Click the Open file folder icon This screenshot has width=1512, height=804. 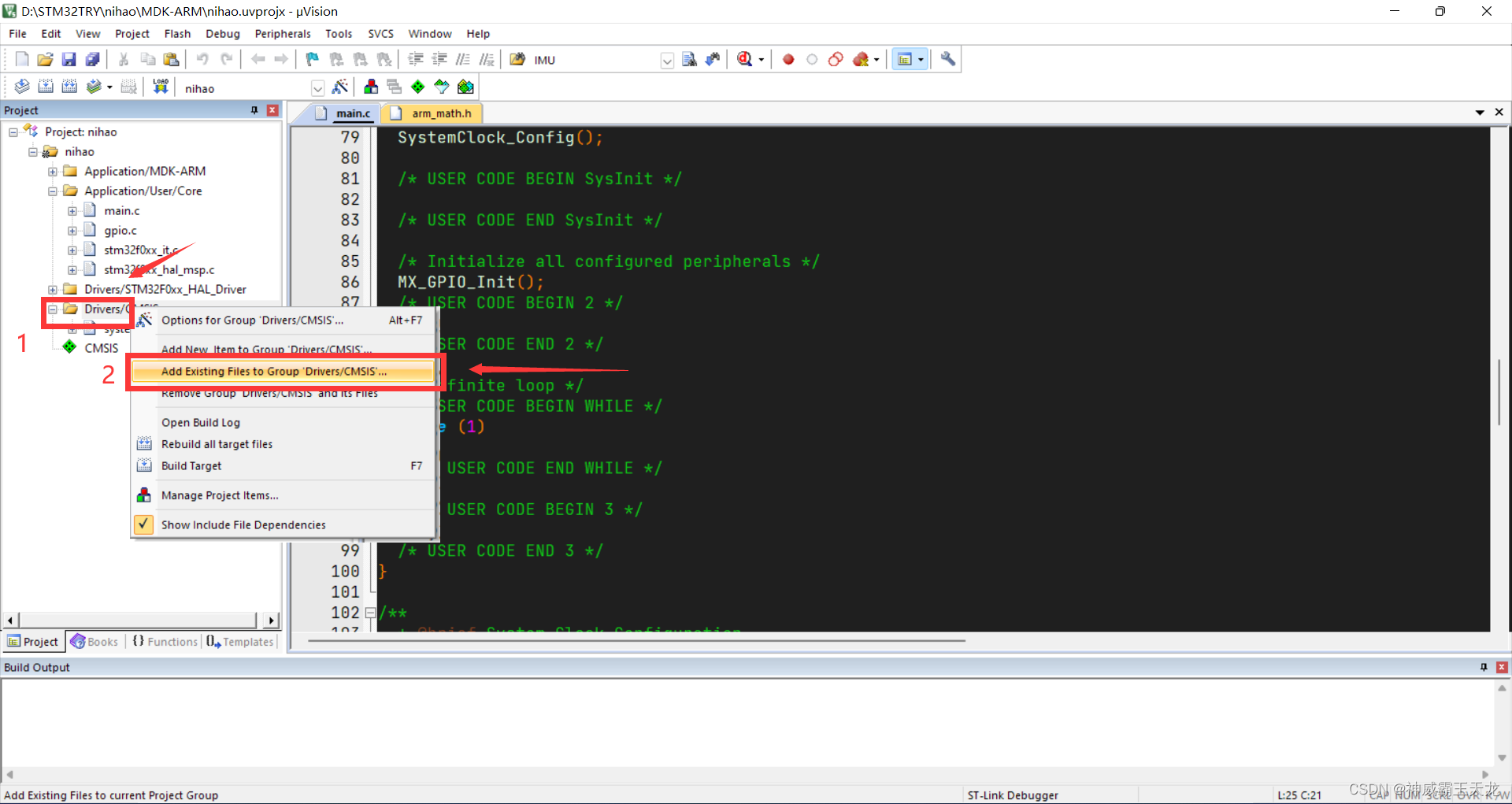pyautogui.click(x=46, y=59)
